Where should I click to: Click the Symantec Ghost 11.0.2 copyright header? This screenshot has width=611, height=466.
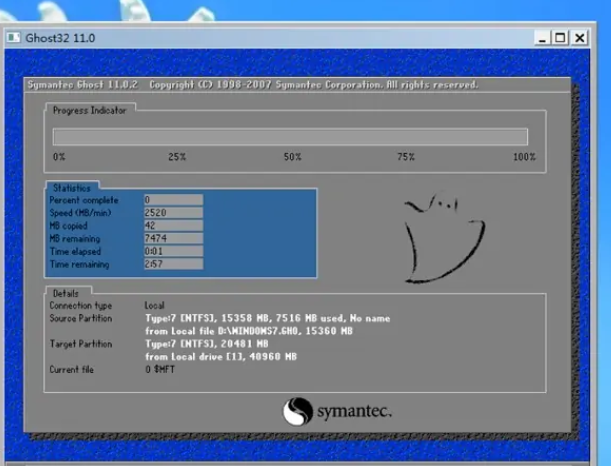[x=253, y=85]
